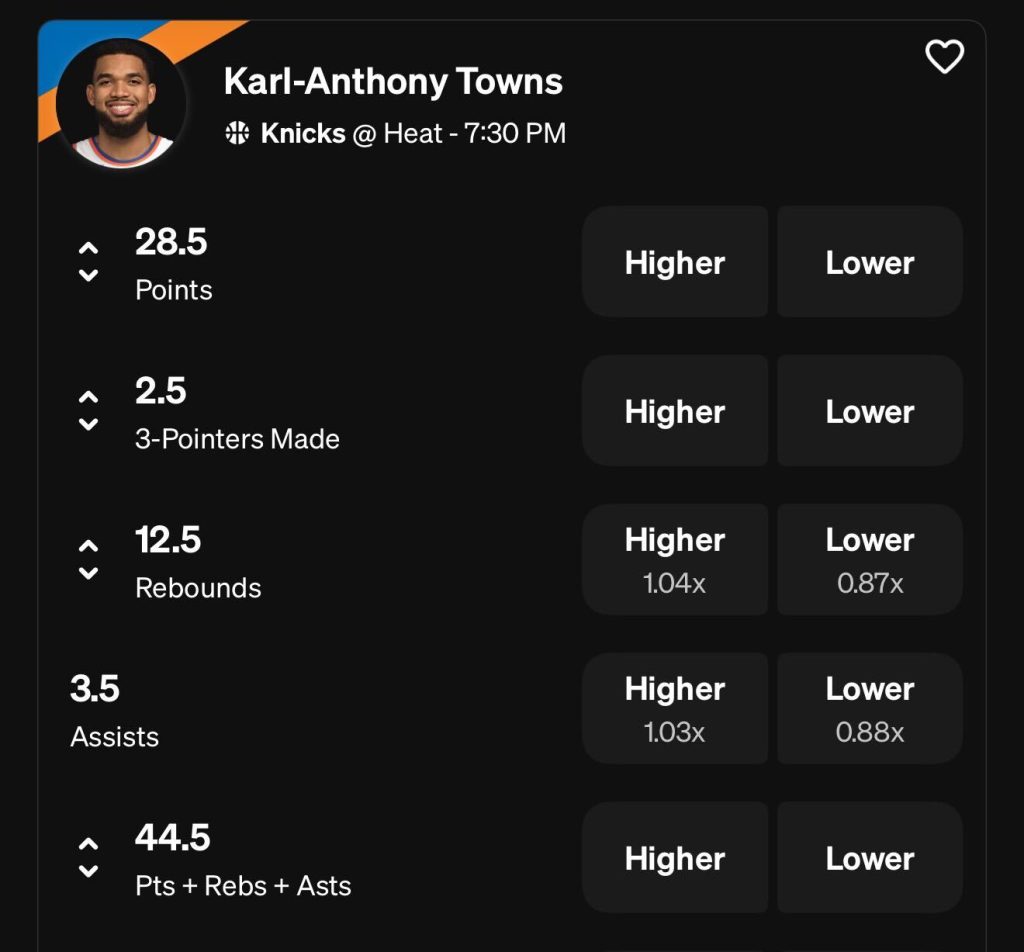Lower the Pts + Rebs + Asts line
This screenshot has width=1024, height=952.
pos(89,872)
